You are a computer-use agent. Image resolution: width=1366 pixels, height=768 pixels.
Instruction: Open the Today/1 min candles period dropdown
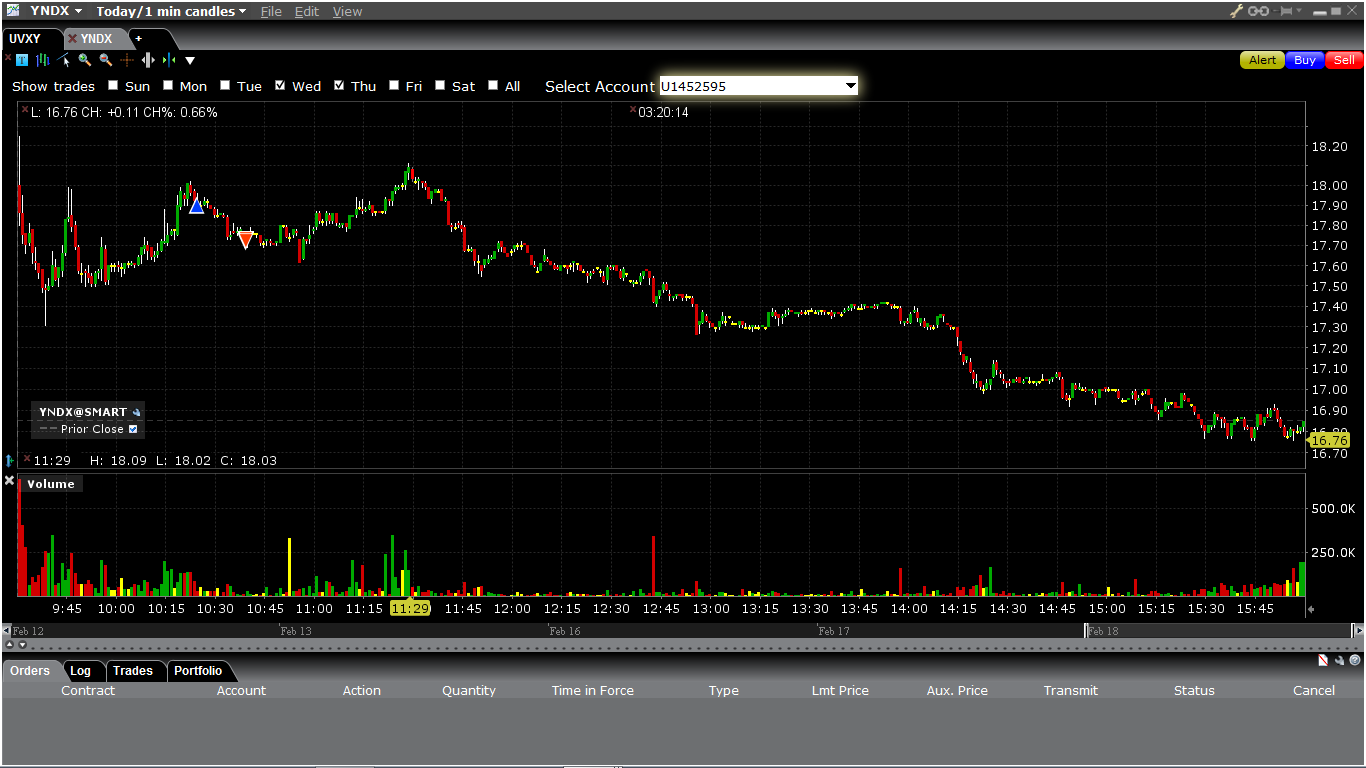[243, 11]
